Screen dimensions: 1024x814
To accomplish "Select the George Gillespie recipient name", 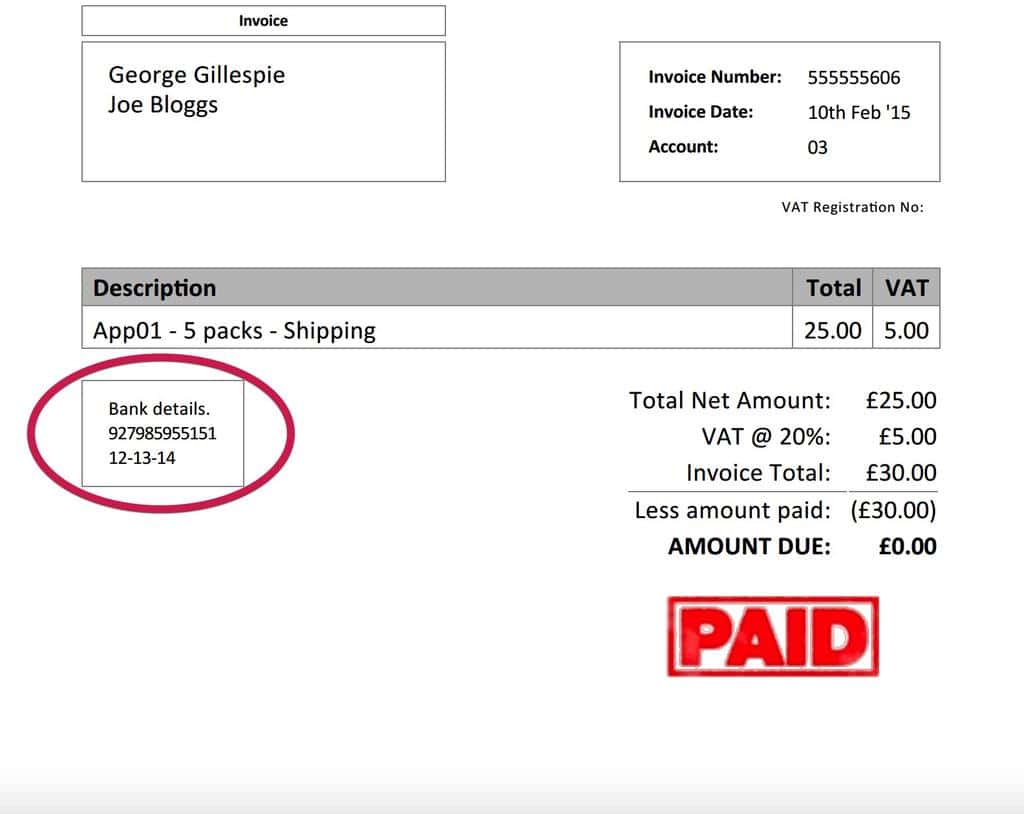I will pos(196,74).
